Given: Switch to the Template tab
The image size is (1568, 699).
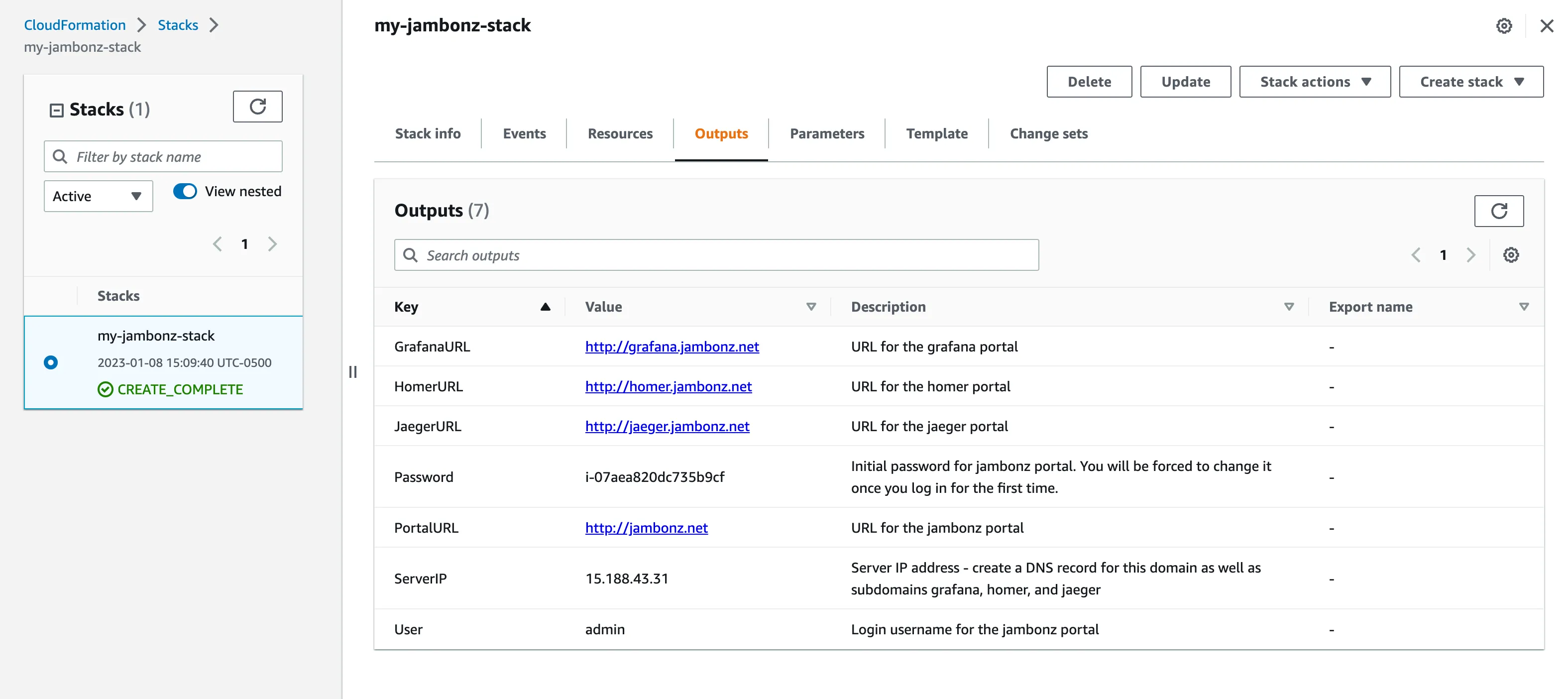Looking at the screenshot, I should [937, 133].
